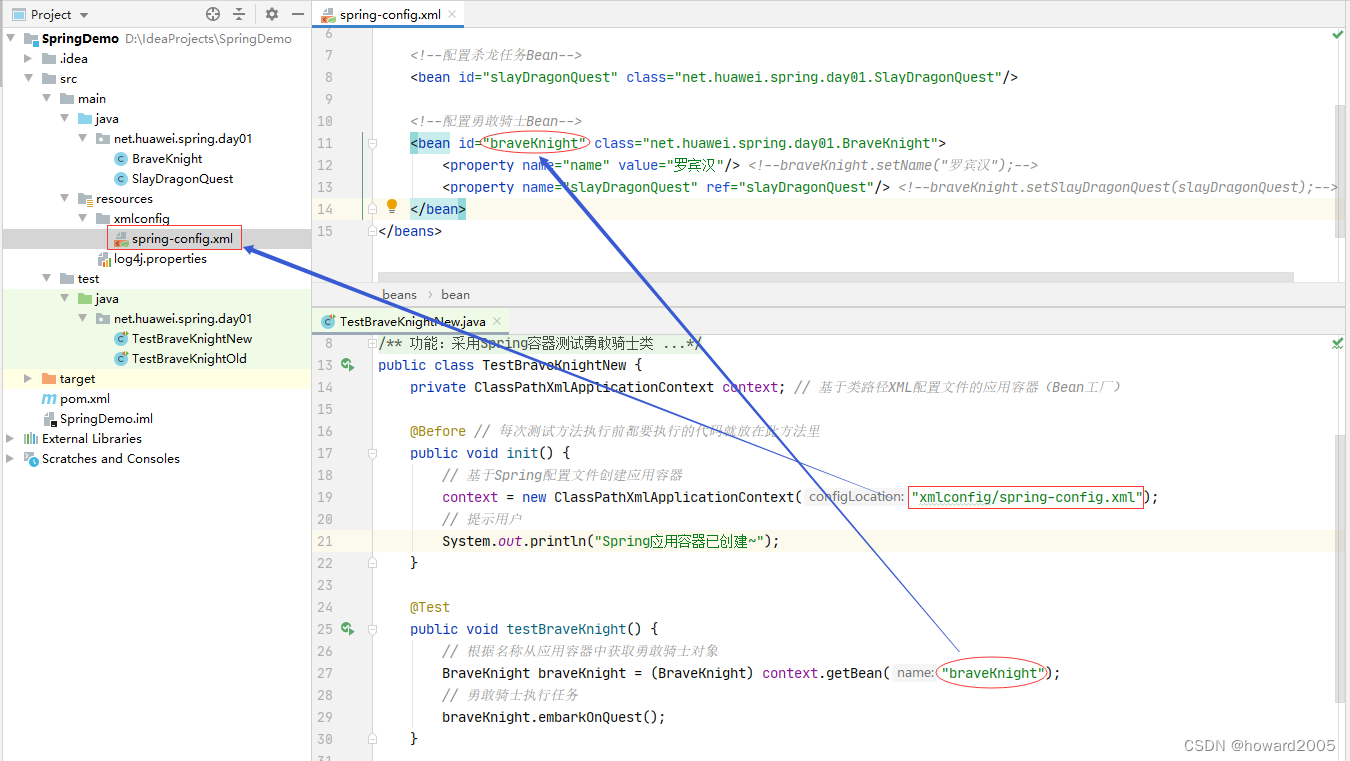Switch to the TestBraveKnightNew.java tab
Viewport: 1350px width, 761px height.
click(412, 321)
